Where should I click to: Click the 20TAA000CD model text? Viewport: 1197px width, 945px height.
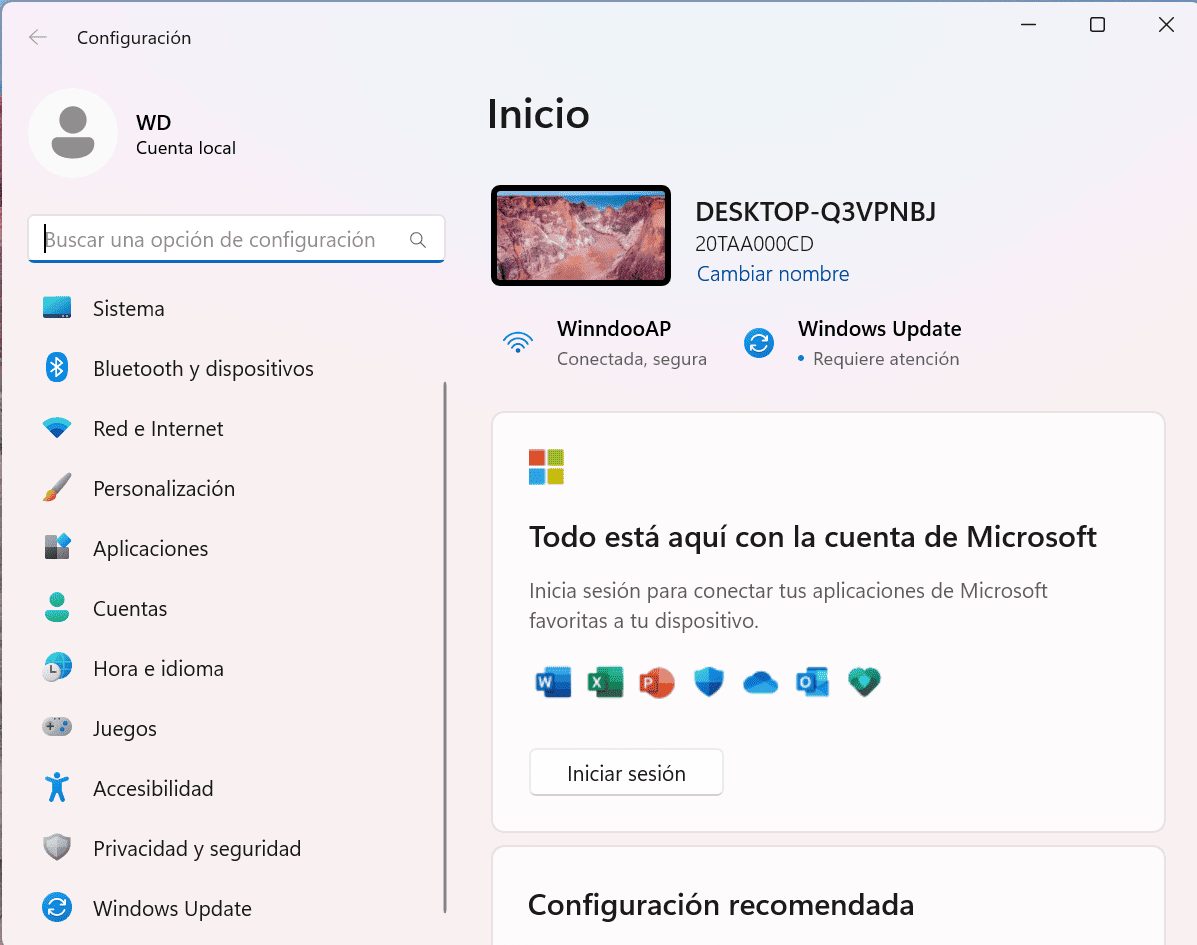coord(754,244)
